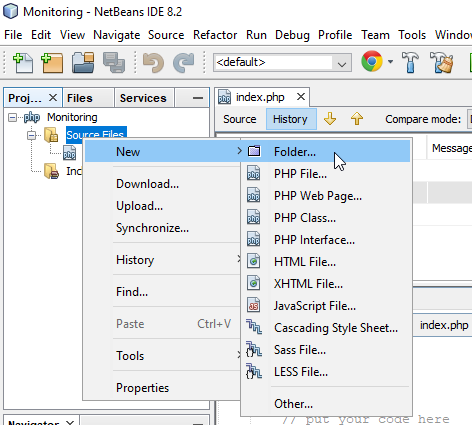Open the Tools menu in menu bar

click(x=412, y=35)
